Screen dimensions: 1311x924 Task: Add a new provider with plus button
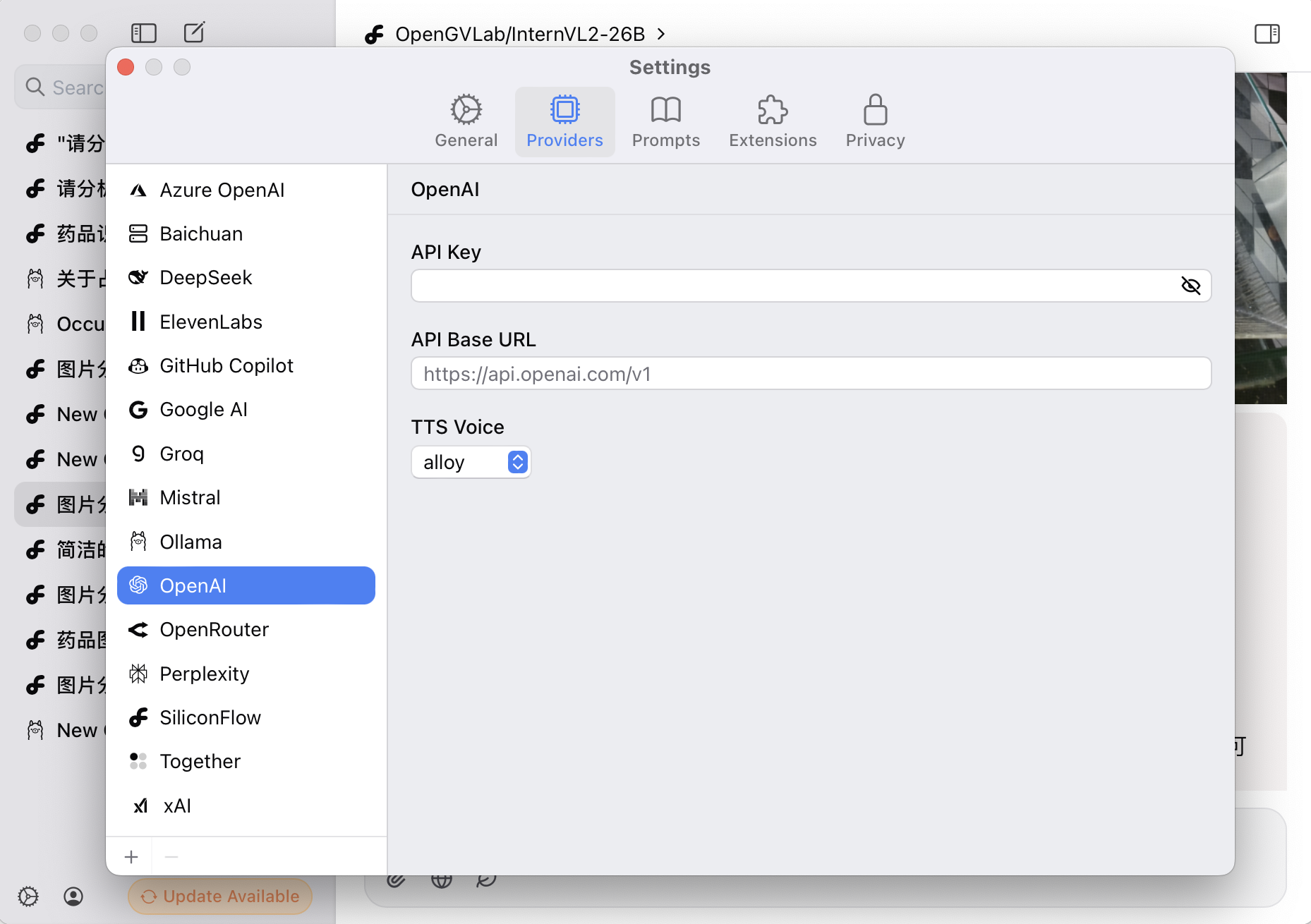[x=131, y=857]
